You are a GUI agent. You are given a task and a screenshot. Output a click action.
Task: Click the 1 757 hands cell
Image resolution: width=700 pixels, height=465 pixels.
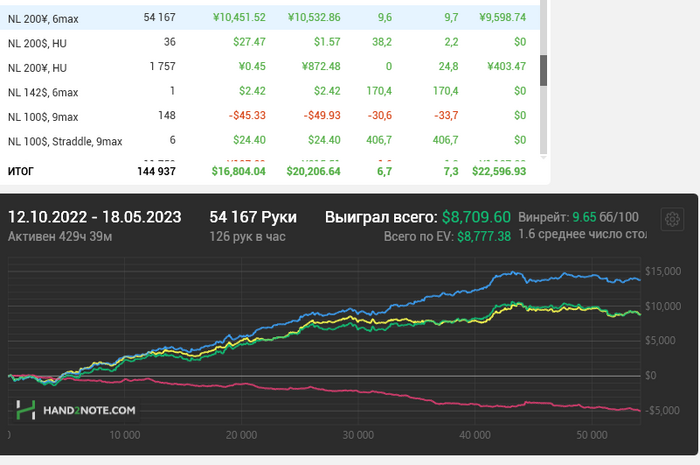click(162, 66)
